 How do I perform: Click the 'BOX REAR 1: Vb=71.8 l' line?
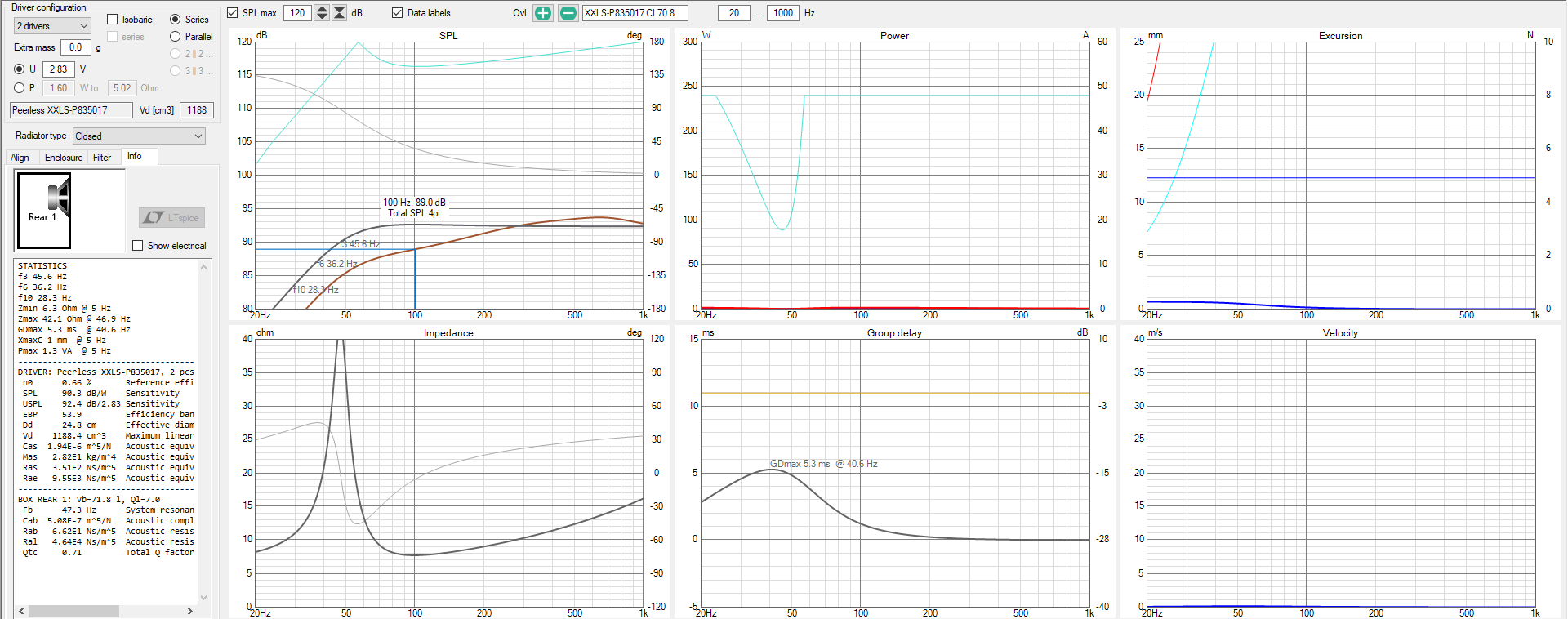coord(89,500)
